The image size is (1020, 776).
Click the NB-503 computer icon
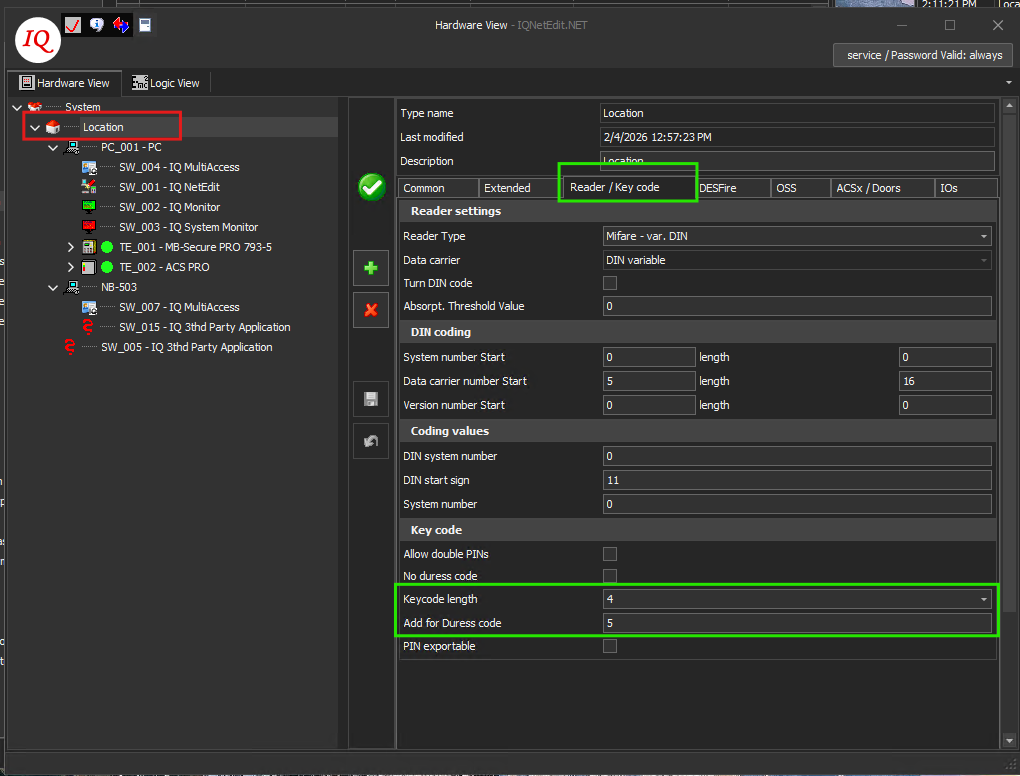[72, 288]
